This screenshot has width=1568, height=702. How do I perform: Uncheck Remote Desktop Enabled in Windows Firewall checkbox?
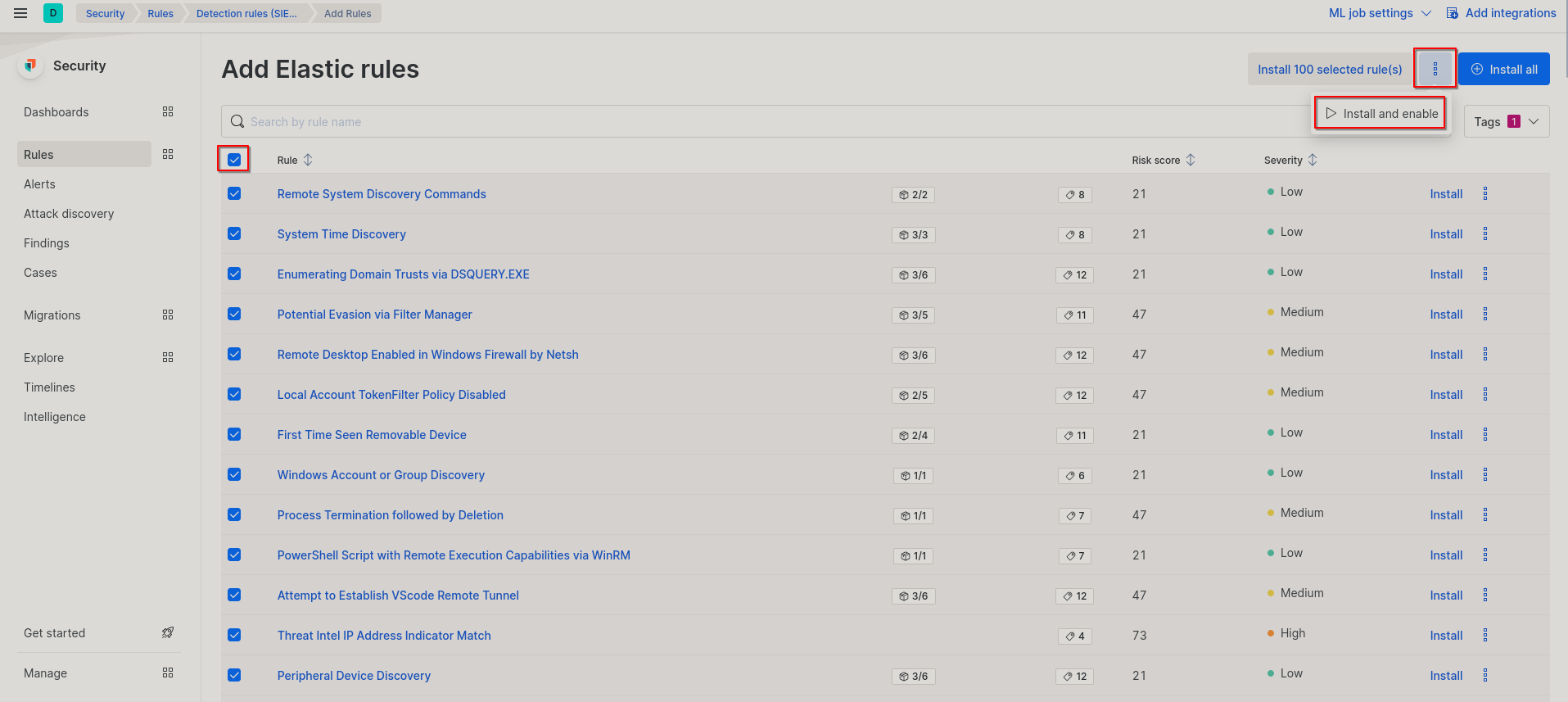coord(234,354)
